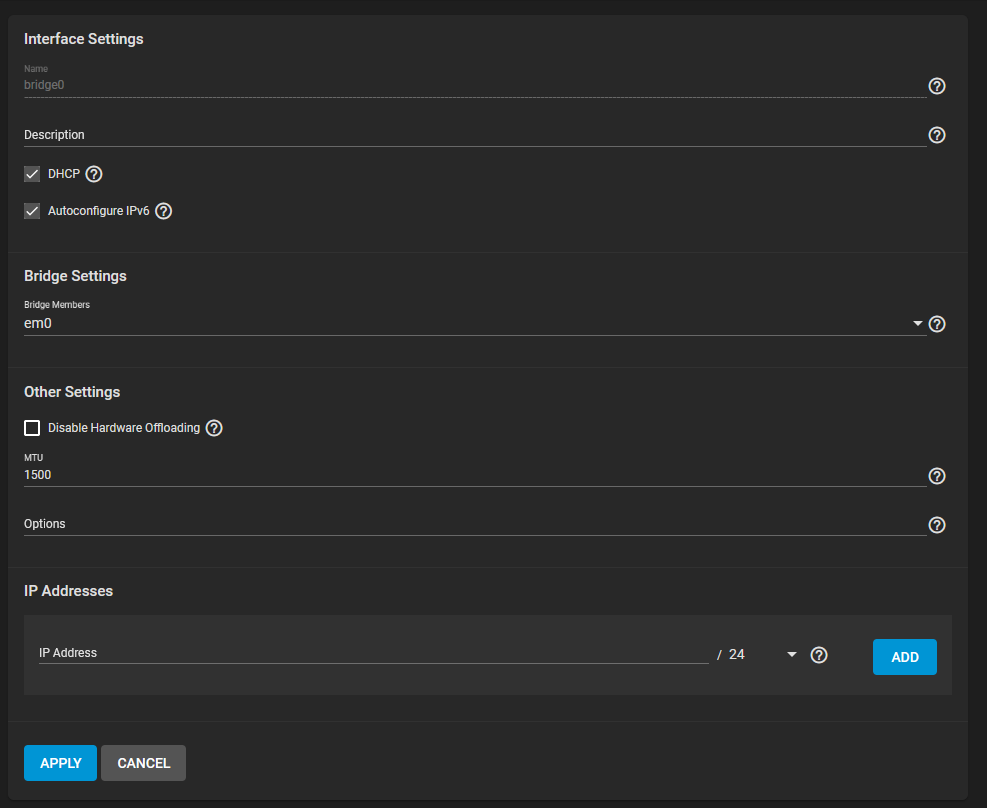Click the MTU field help icon

937,476
